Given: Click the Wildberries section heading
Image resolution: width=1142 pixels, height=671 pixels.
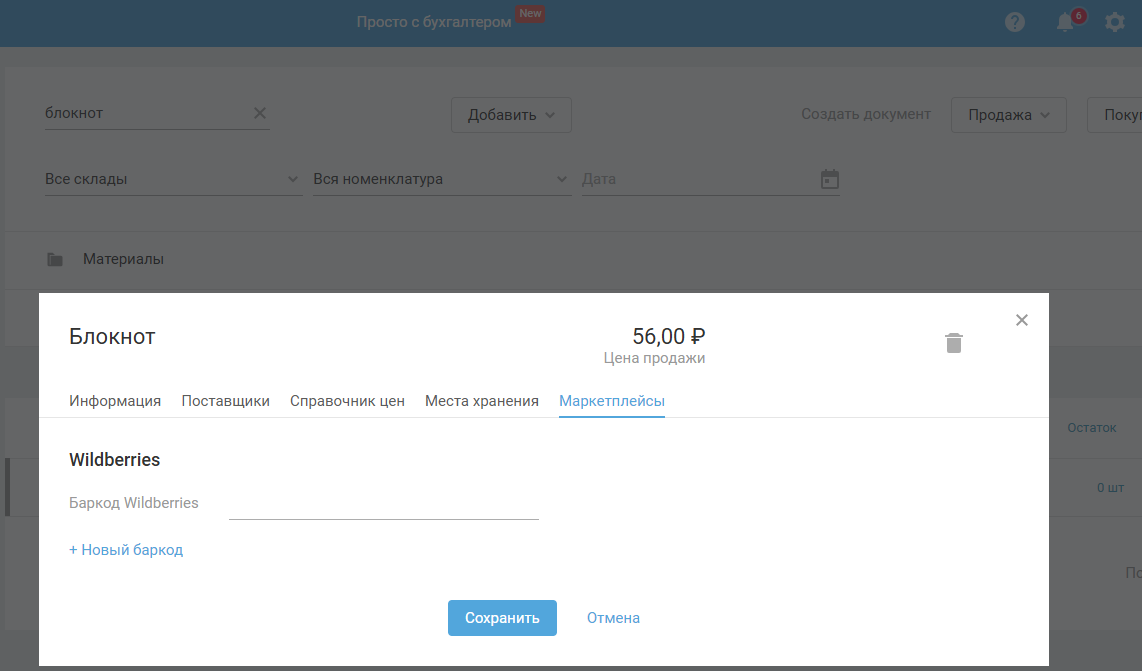Looking at the screenshot, I should pos(114,460).
